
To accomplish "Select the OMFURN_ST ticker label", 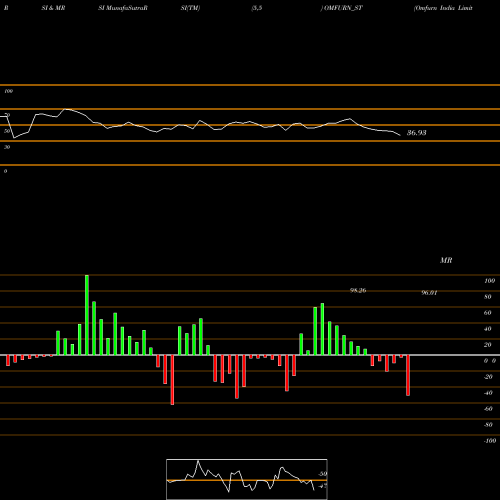I will [x=343, y=8].
